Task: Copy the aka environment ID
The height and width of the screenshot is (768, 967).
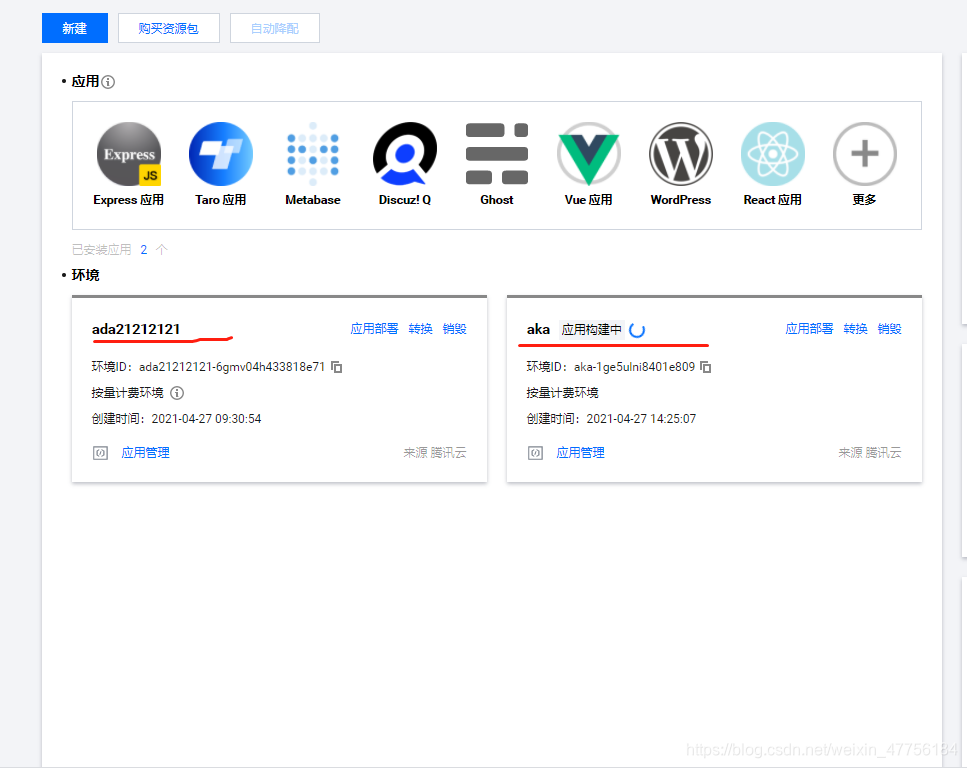Action: [707, 367]
